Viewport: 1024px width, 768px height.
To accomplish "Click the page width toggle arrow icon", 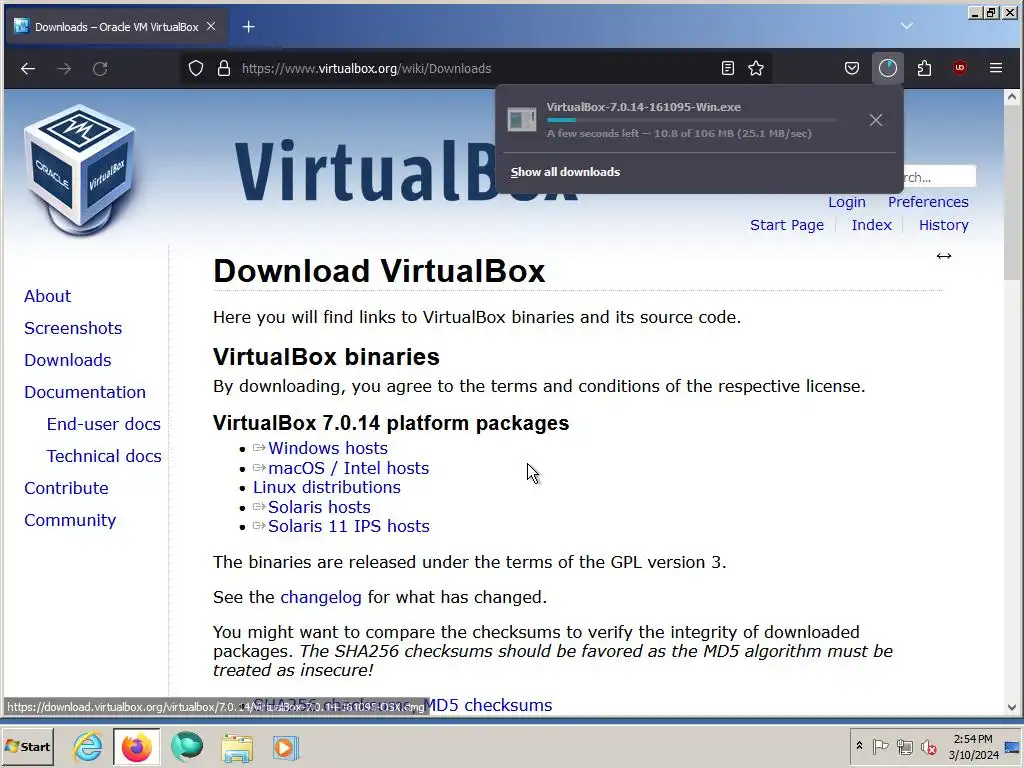I will [944, 256].
